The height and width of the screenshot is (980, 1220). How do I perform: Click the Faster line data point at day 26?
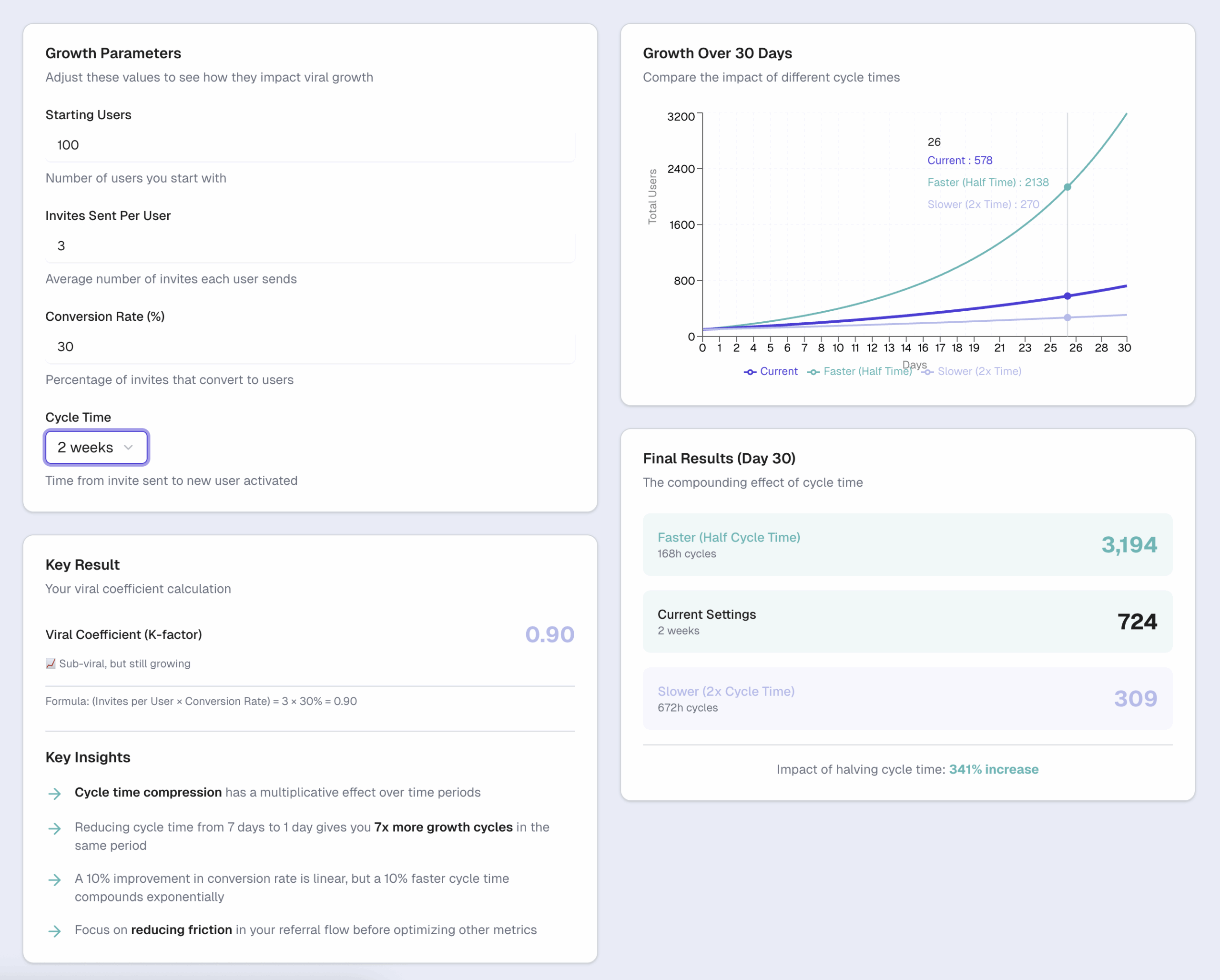coord(1067,186)
